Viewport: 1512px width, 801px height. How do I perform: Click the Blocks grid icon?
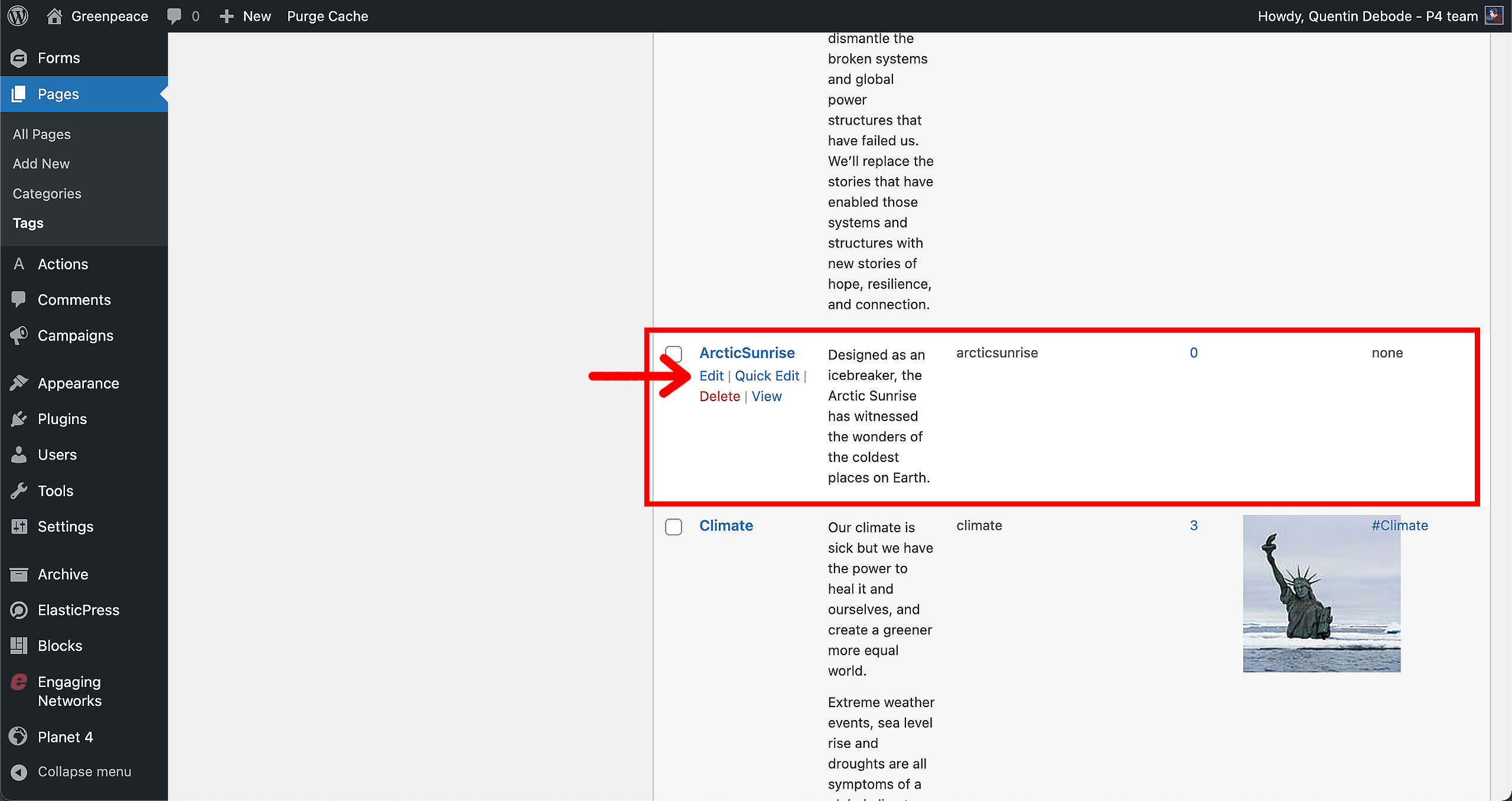19,646
